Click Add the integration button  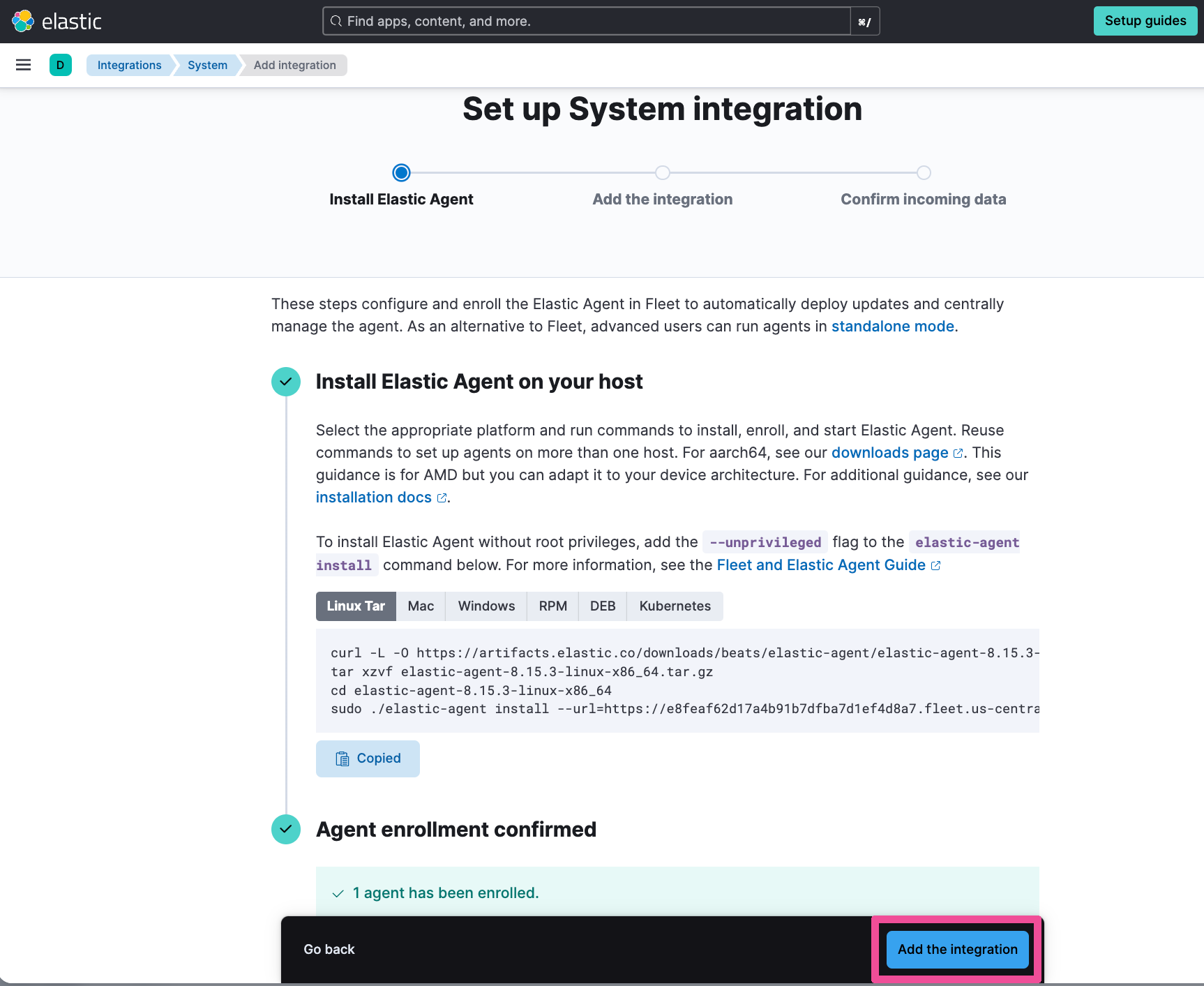tap(957, 950)
